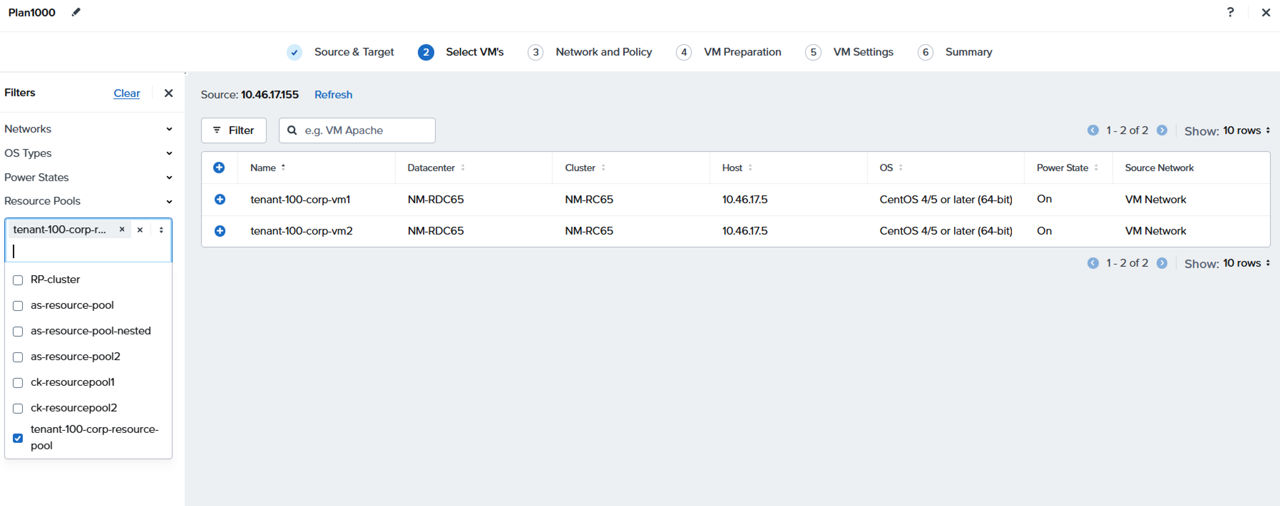Click the Filter button
The height and width of the screenshot is (506, 1280).
tap(233, 130)
